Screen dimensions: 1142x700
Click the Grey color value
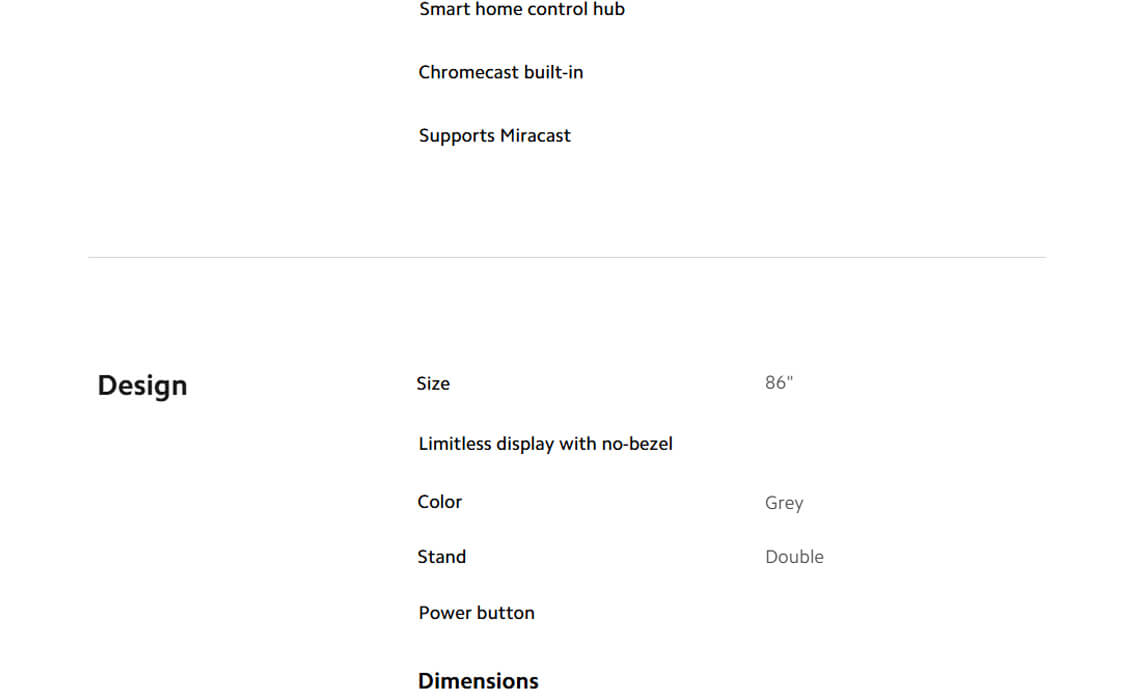[x=783, y=503]
